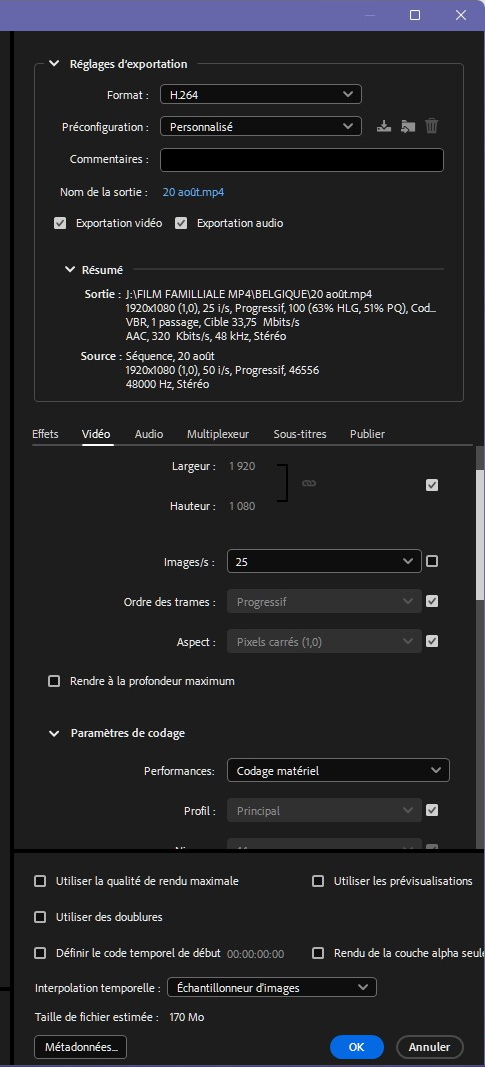
Task: Open the Format H.264 dropdown
Action: pos(261,94)
